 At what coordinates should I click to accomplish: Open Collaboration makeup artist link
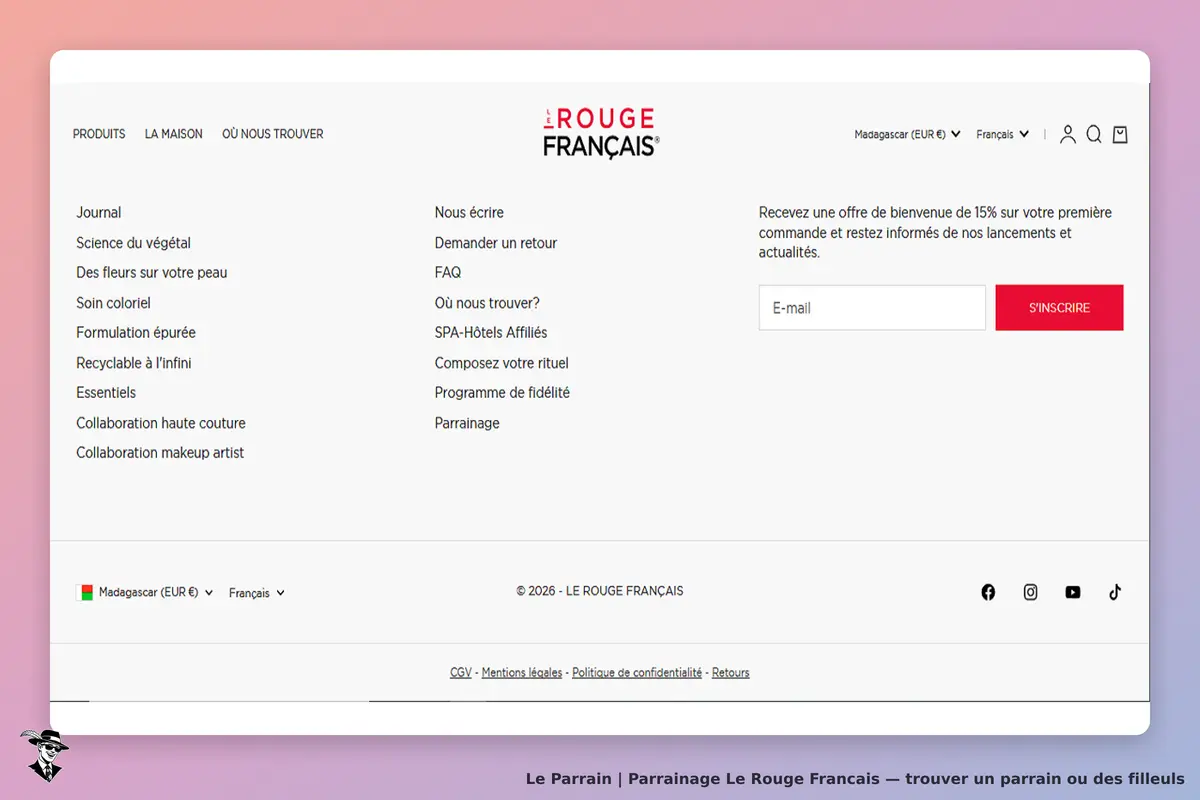pyautogui.click(x=160, y=453)
